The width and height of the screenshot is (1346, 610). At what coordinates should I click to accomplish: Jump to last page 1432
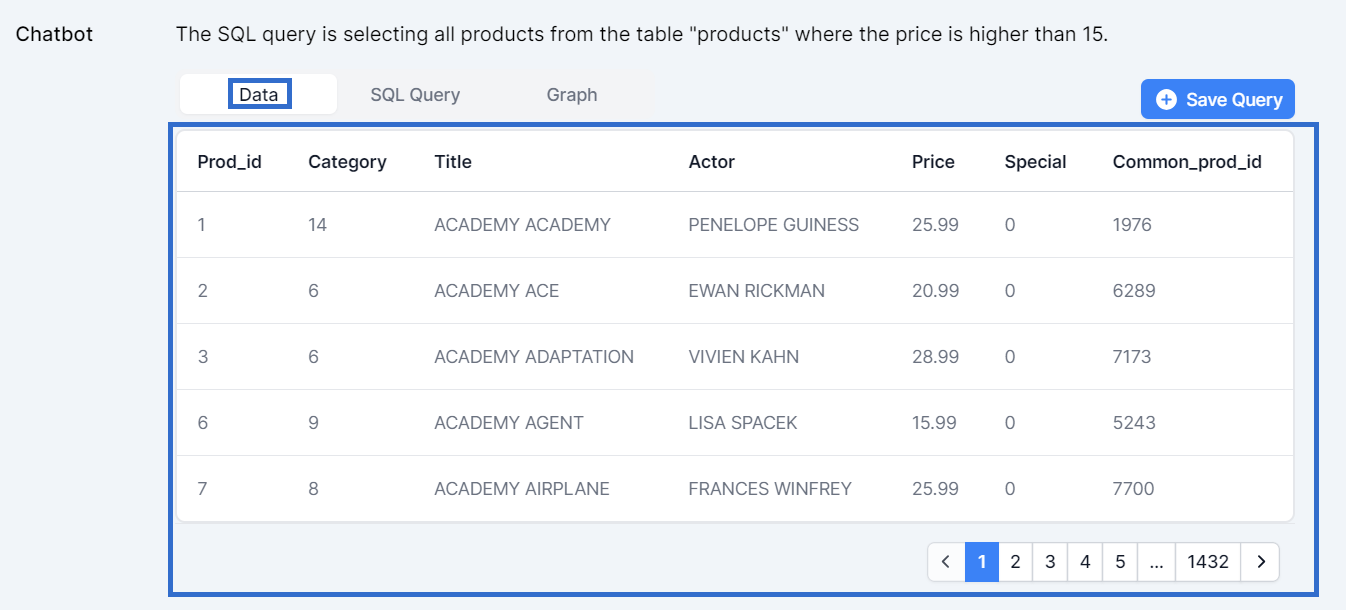1208,562
